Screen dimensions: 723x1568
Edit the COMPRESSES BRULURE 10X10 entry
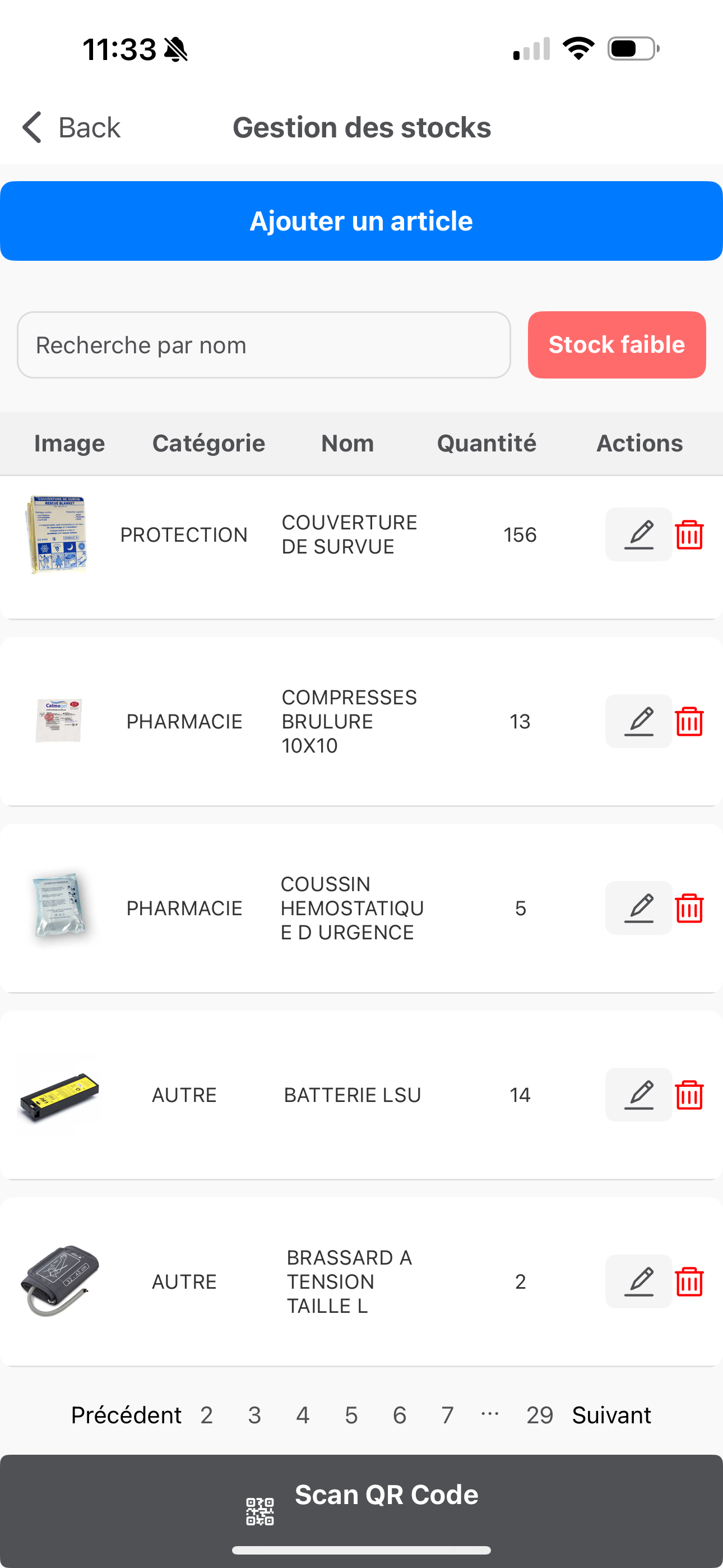638,721
